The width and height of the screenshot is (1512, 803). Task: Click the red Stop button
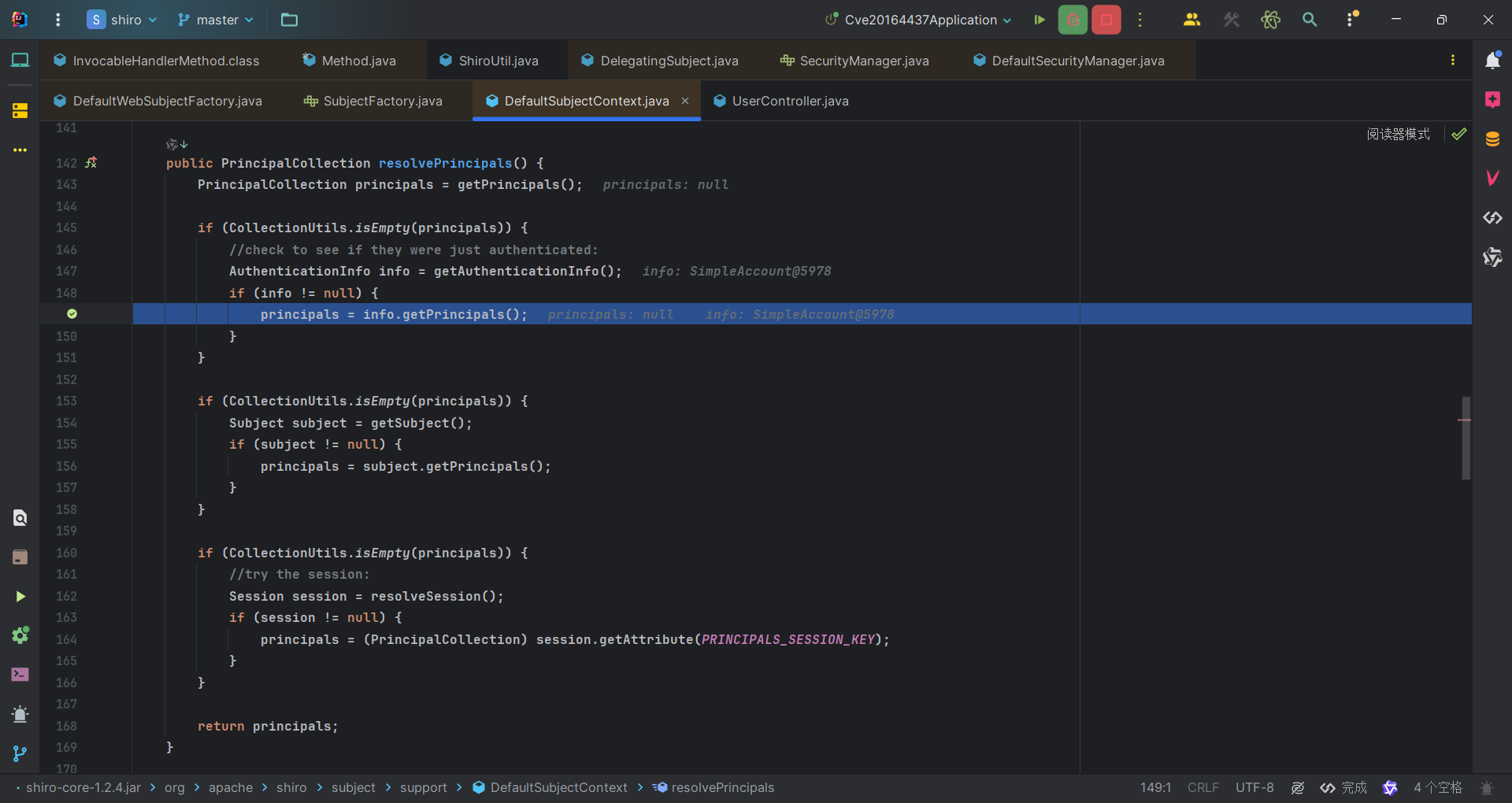(1106, 20)
